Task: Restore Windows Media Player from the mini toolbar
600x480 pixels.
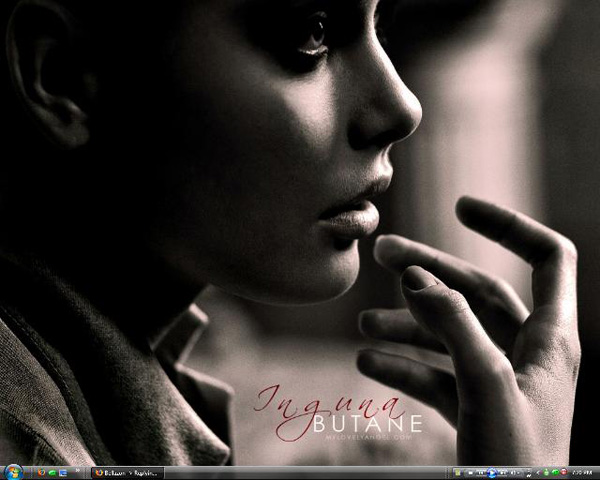Action: tap(457, 472)
